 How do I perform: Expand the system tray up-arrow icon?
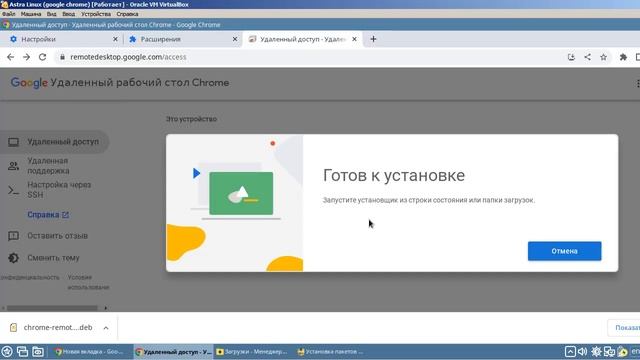(x=570, y=351)
